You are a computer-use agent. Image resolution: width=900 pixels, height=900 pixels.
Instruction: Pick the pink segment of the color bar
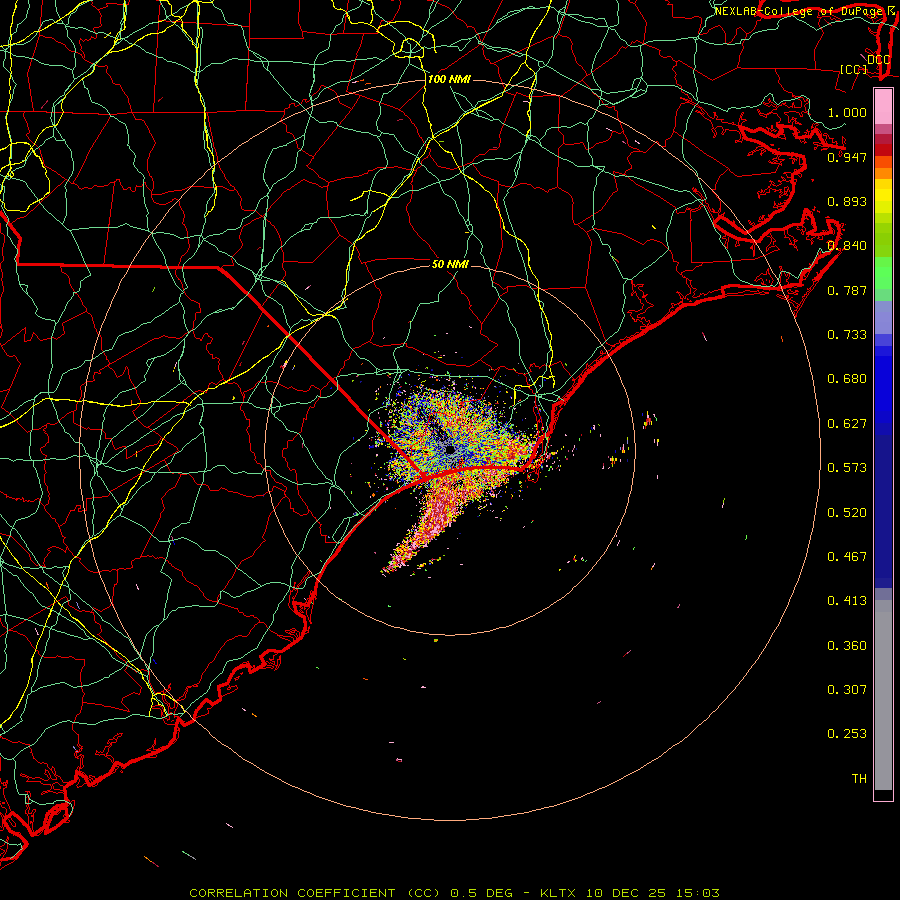pyautogui.click(x=883, y=106)
